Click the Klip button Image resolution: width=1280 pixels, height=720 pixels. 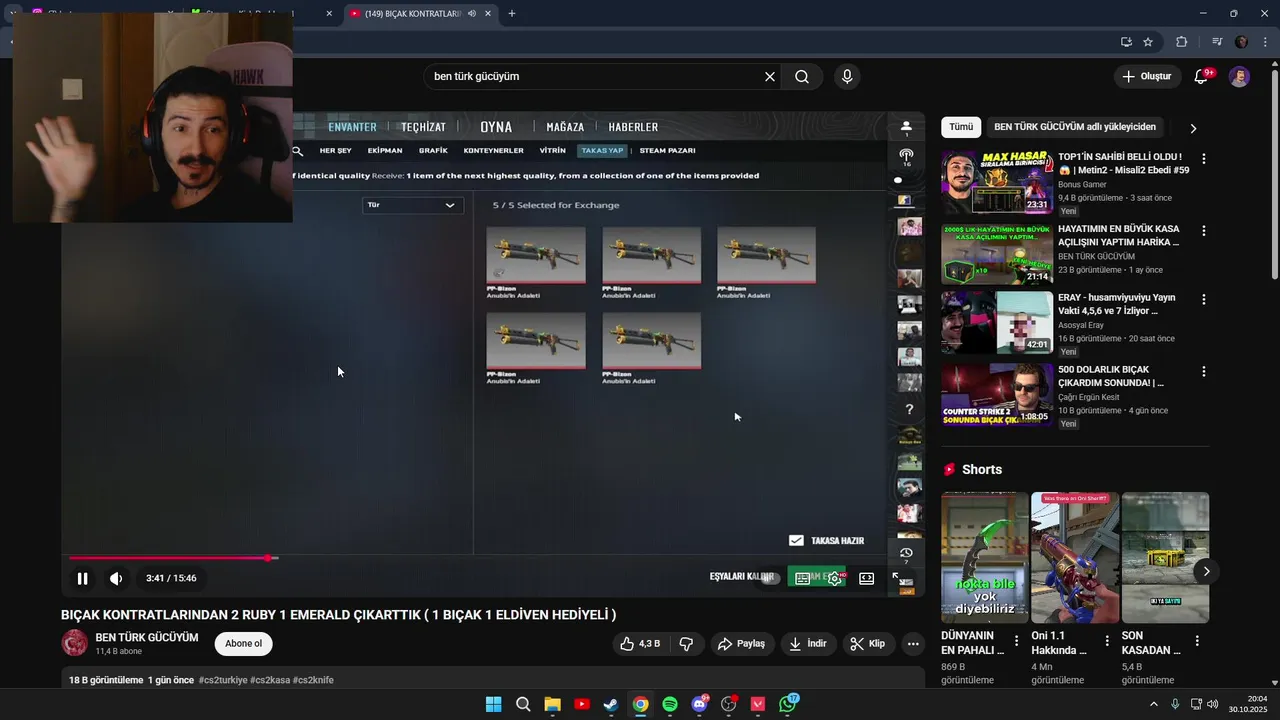[x=868, y=644]
